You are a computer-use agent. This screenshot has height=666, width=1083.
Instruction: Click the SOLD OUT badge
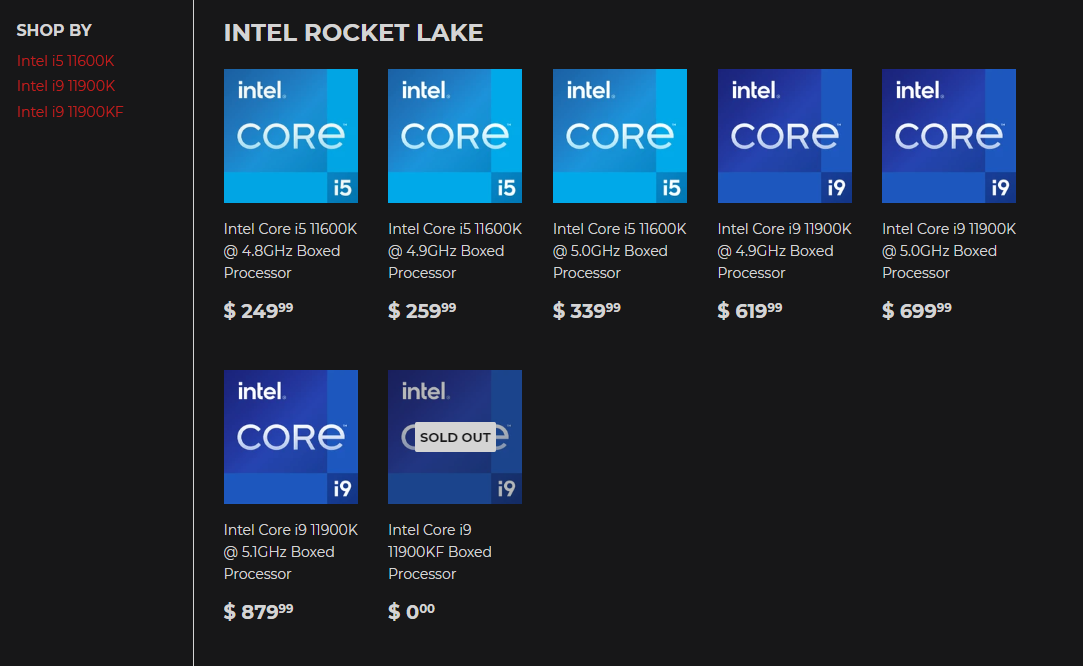pyautogui.click(x=455, y=437)
